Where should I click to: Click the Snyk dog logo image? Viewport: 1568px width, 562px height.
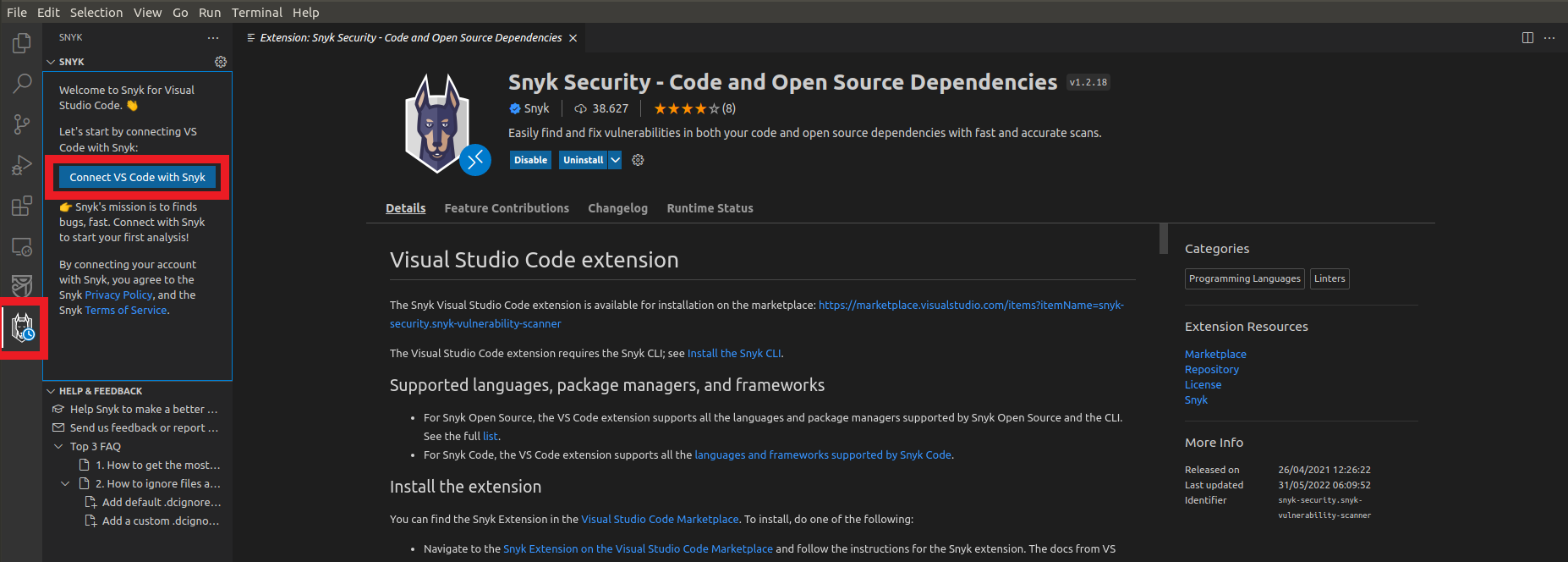[436, 124]
